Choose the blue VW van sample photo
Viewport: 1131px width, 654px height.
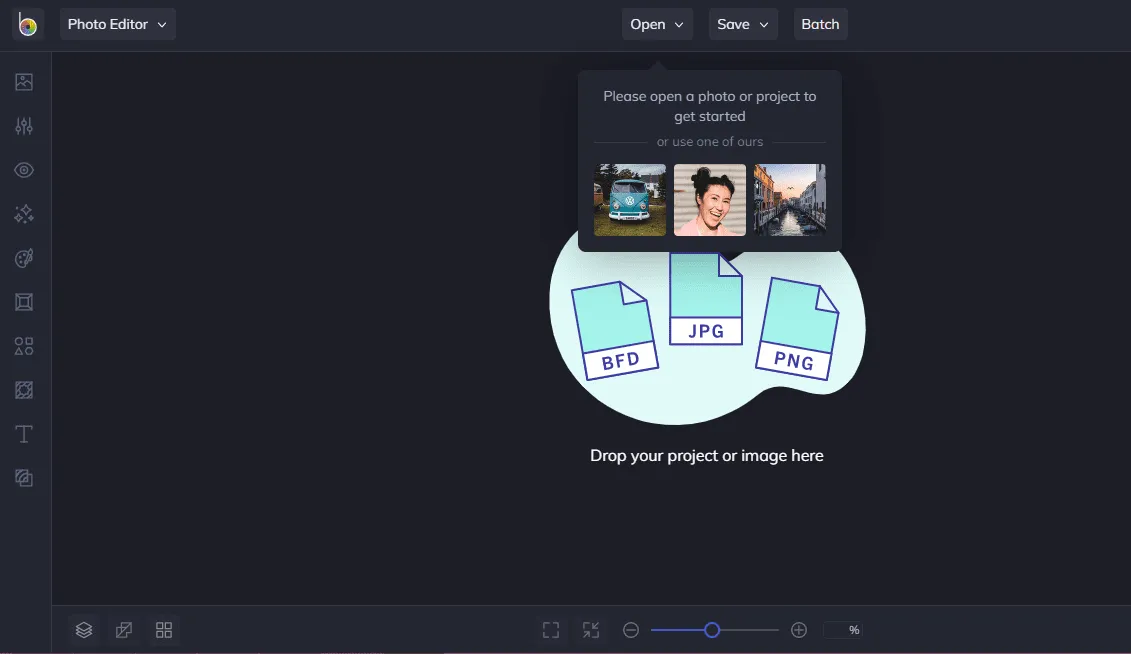pyautogui.click(x=630, y=200)
